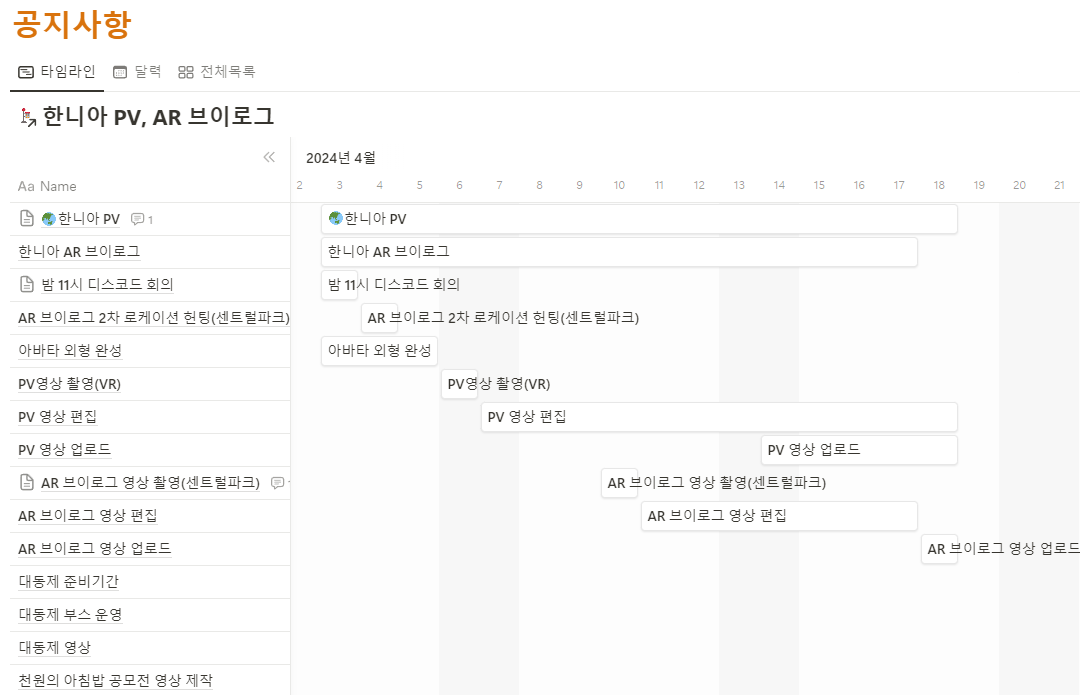Click the page icon beside AR 브이로그 영상 촬영(센트럴파크) row

(28, 483)
